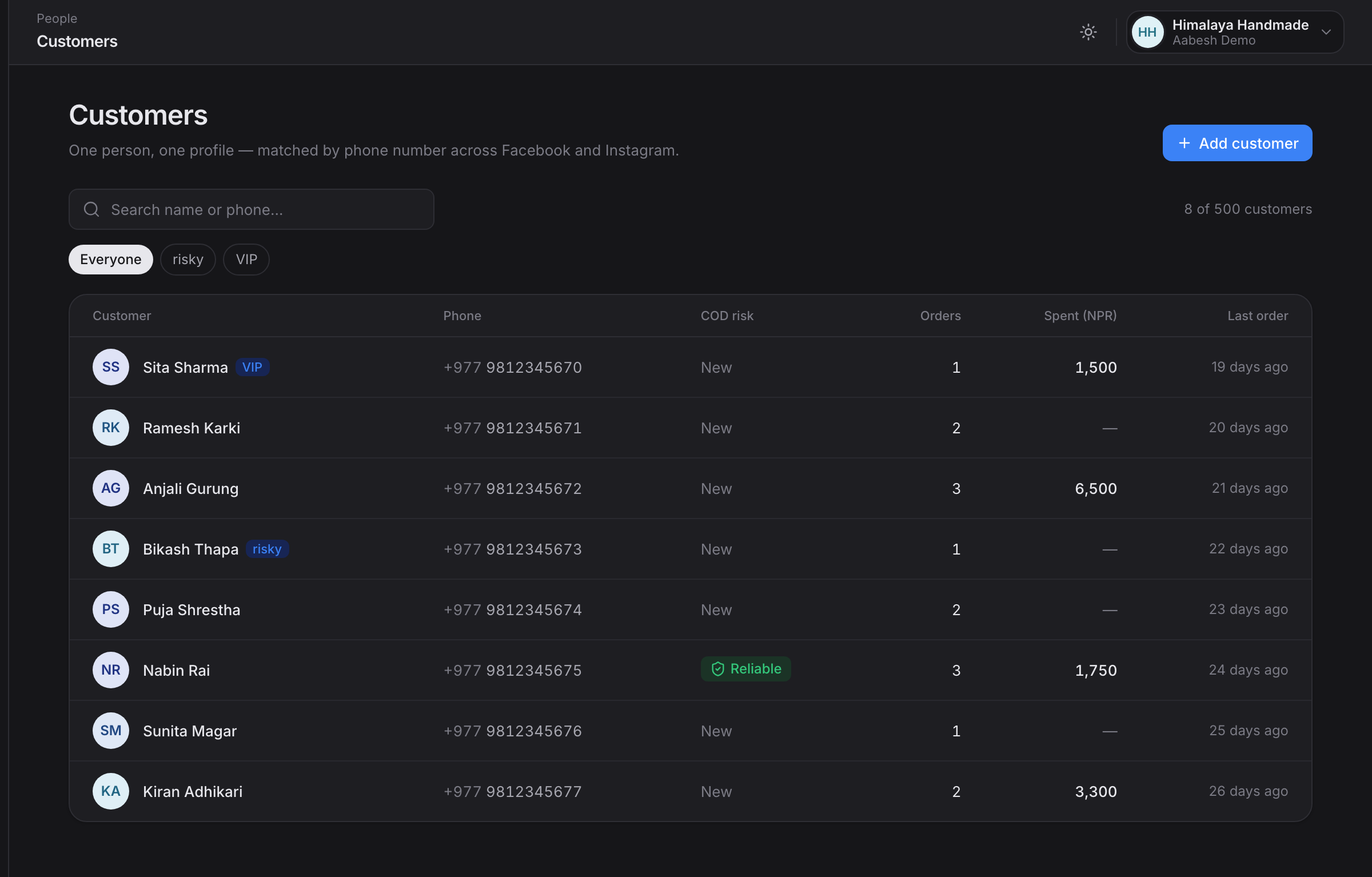Click the HH workspace avatar
This screenshot has width=1372, height=877.
coord(1147,32)
